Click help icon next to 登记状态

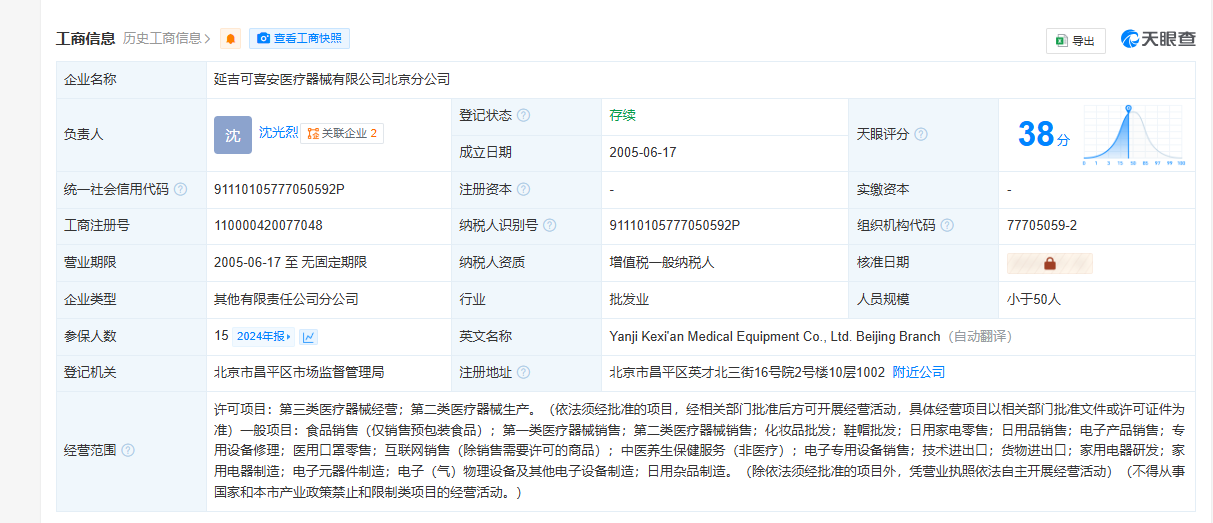pos(524,115)
